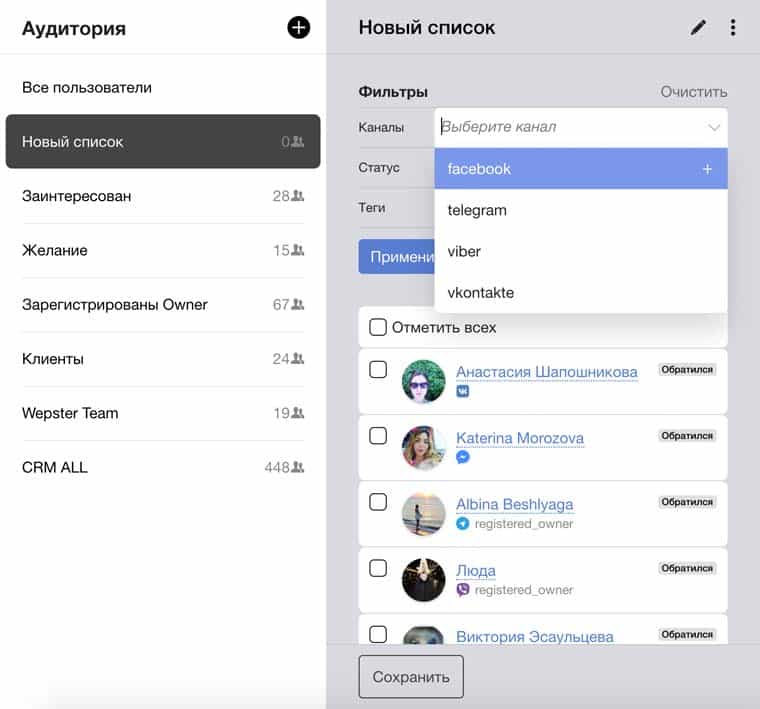
Task: Click the VK icon under Анастасия Шапошникова
Action: coord(463,391)
